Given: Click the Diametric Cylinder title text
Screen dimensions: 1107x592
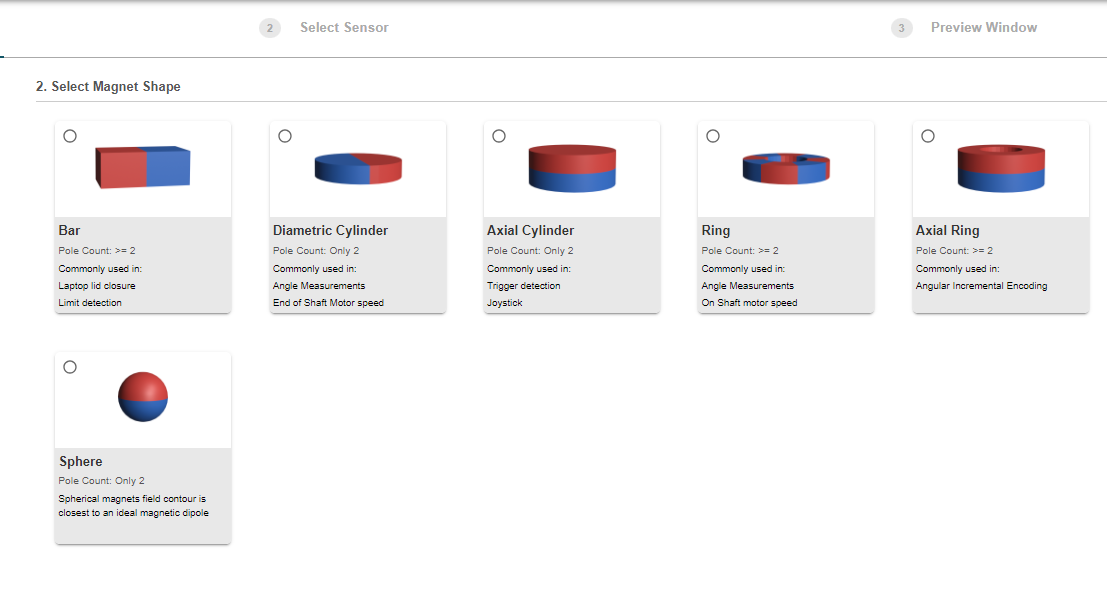Looking at the screenshot, I should pyautogui.click(x=330, y=231).
